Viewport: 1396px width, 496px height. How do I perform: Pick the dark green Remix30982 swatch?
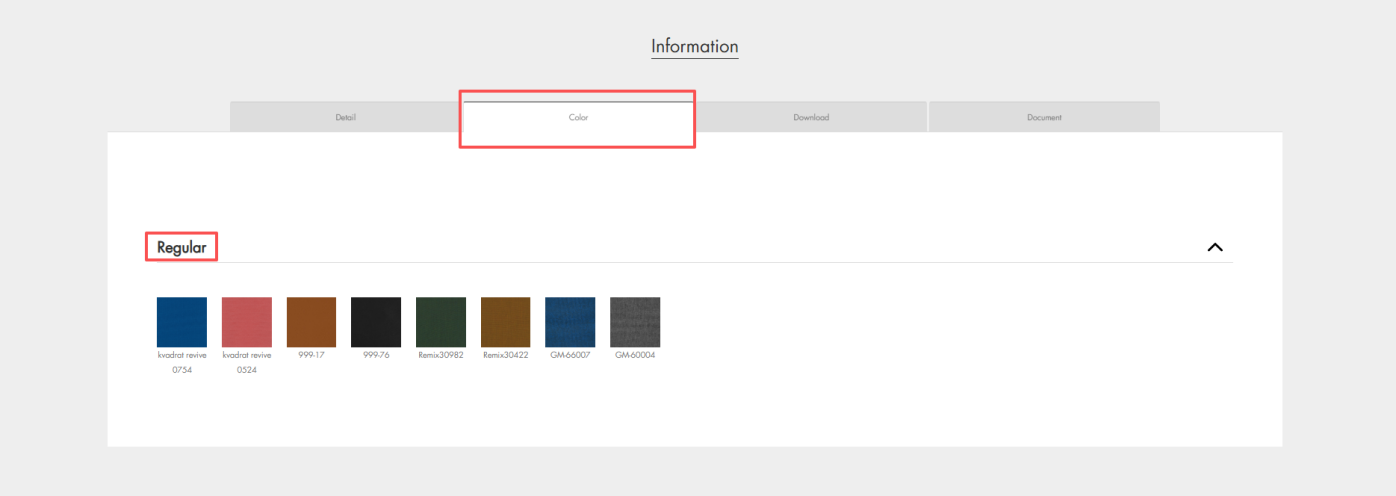pos(441,322)
